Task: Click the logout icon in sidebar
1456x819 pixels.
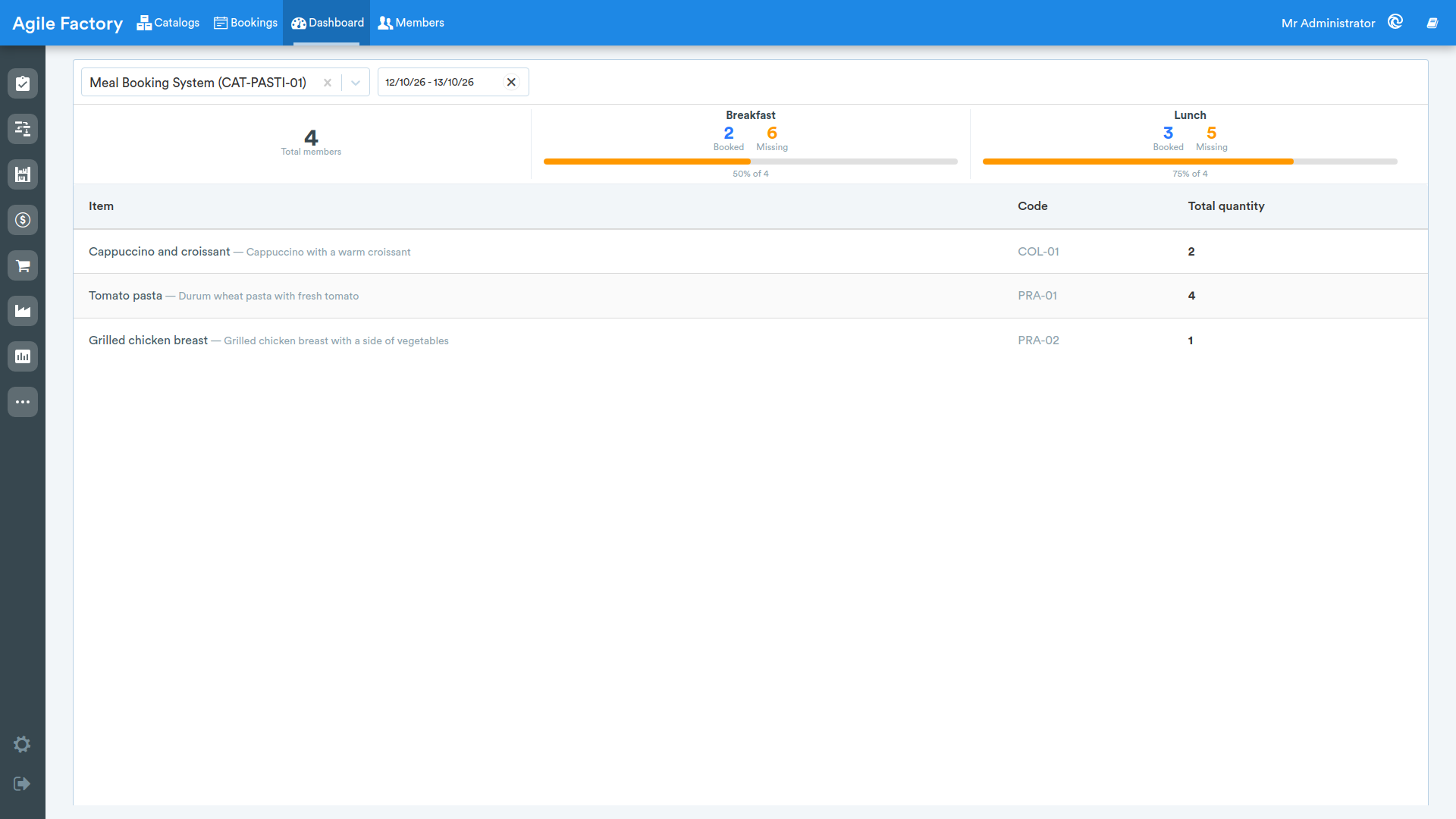Action: (x=22, y=783)
